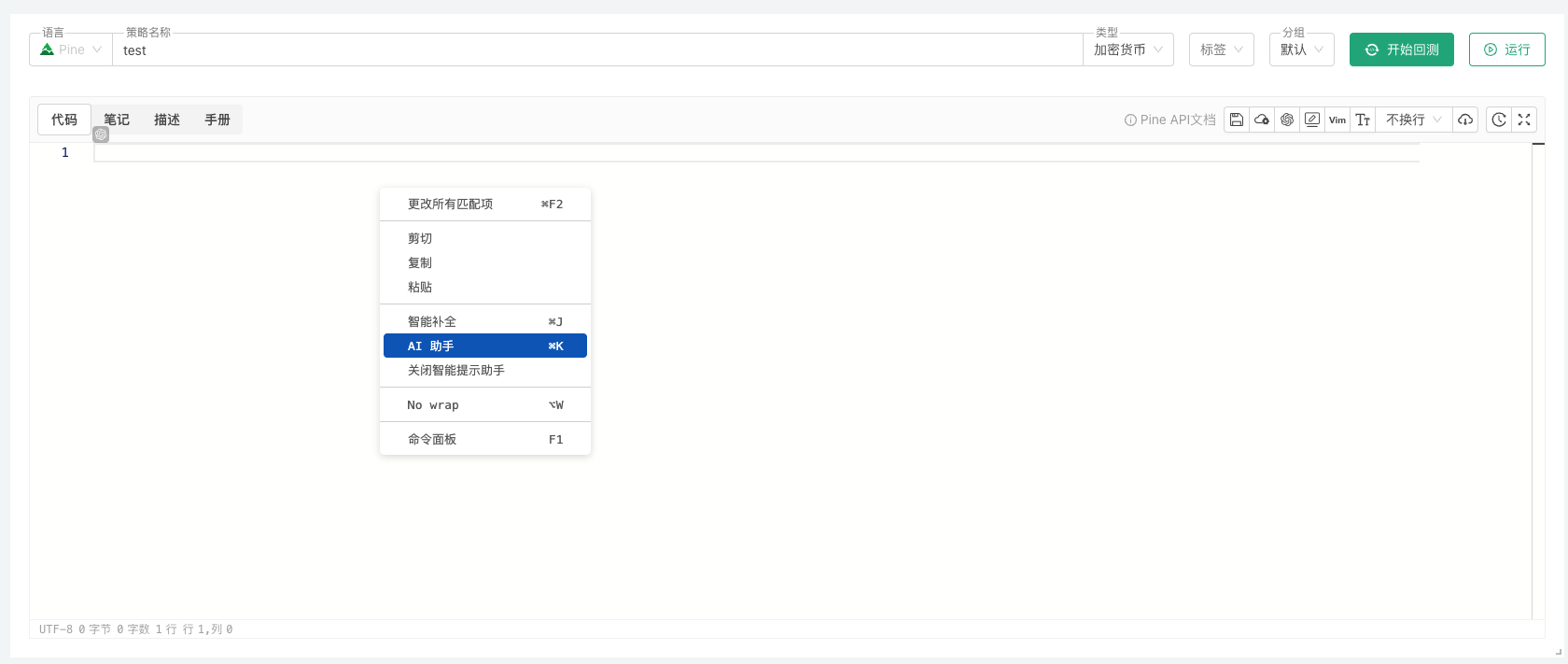This screenshot has width=1568, height=664.
Task: Choose 关闭智能提示助手 menu entry
Action: point(485,370)
